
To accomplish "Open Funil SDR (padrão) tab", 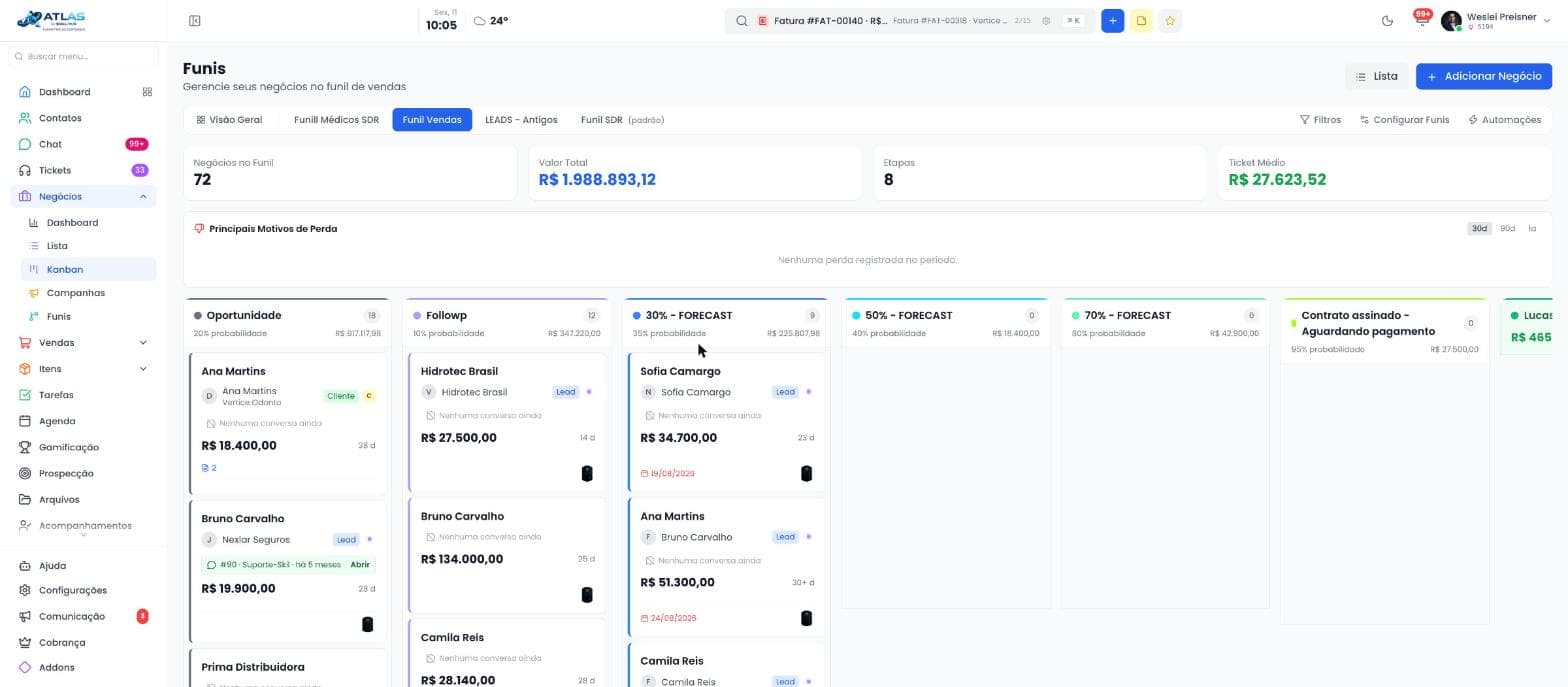I will (x=622, y=120).
